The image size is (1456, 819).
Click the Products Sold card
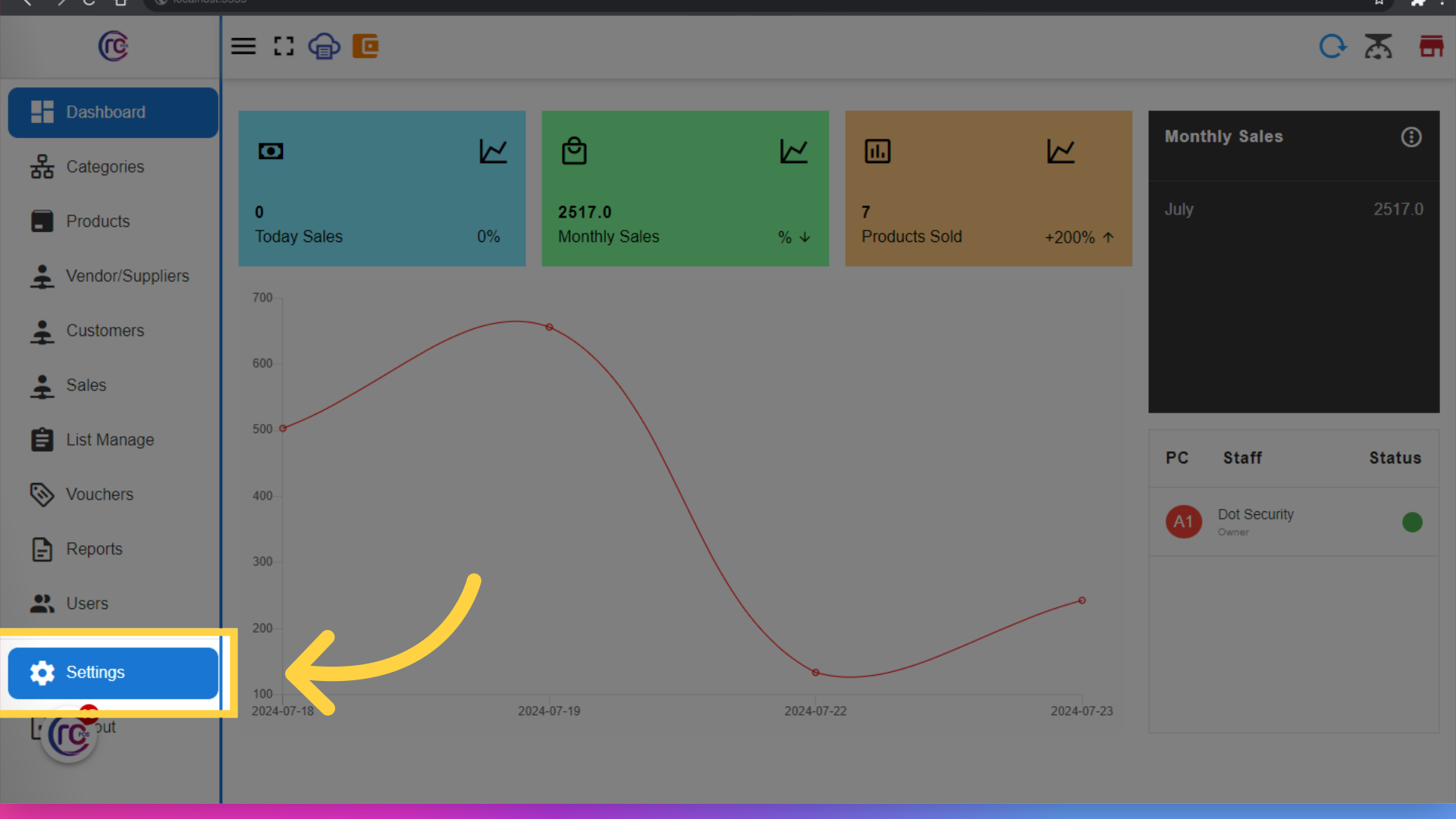[x=988, y=189]
